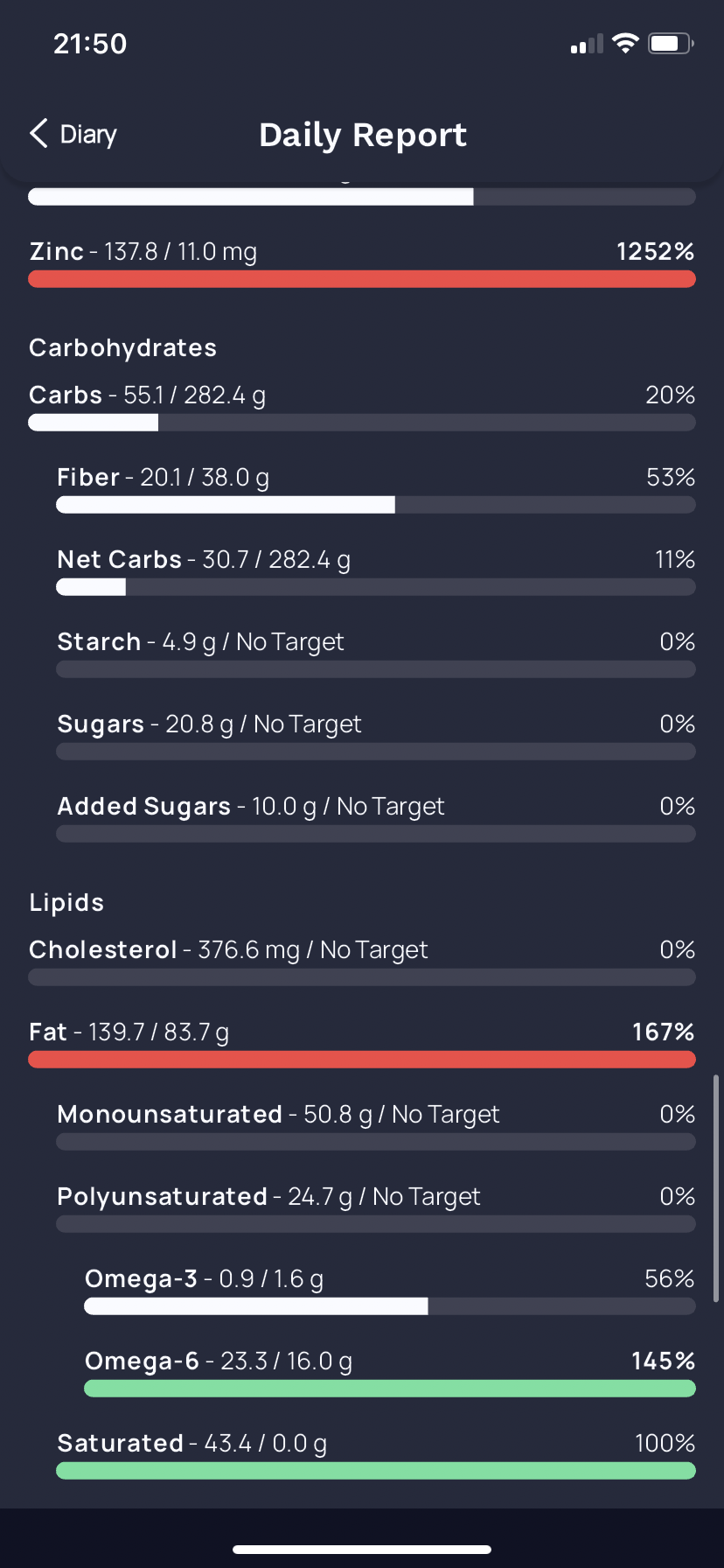This screenshot has width=724, height=1568.
Task: Select the red Zinc progress bar
Action: (362, 279)
